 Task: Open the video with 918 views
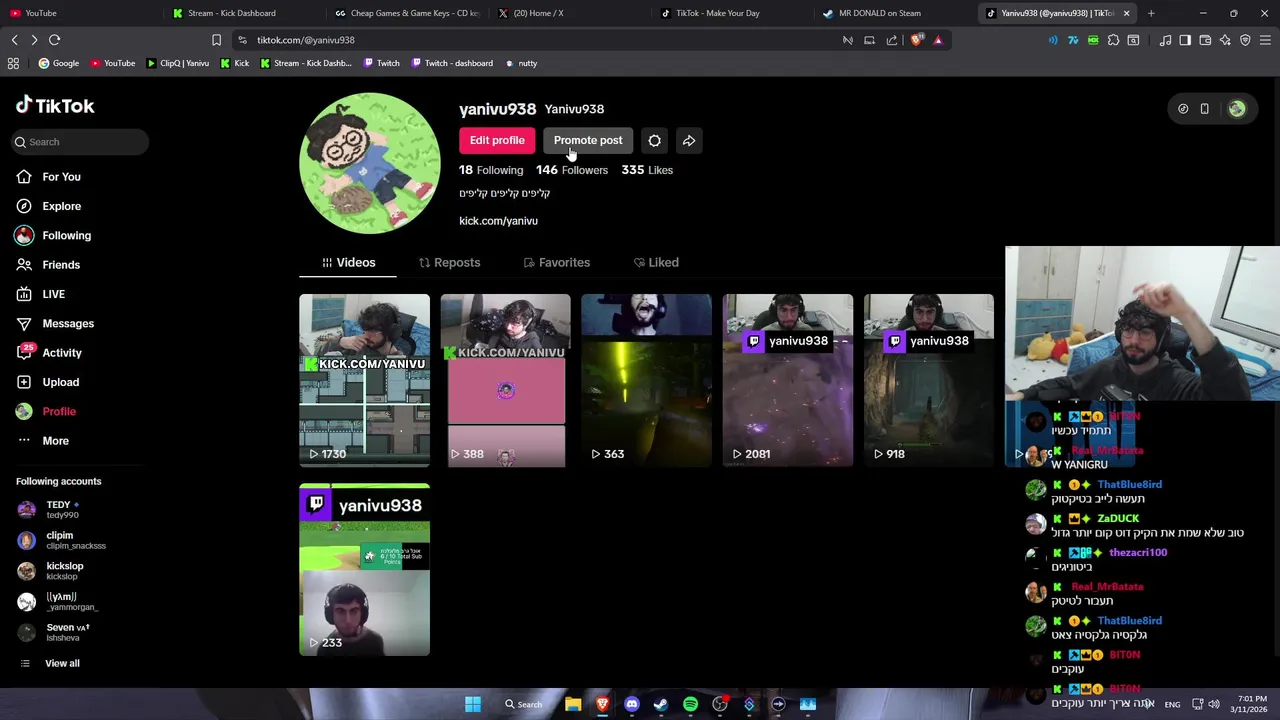[929, 380]
